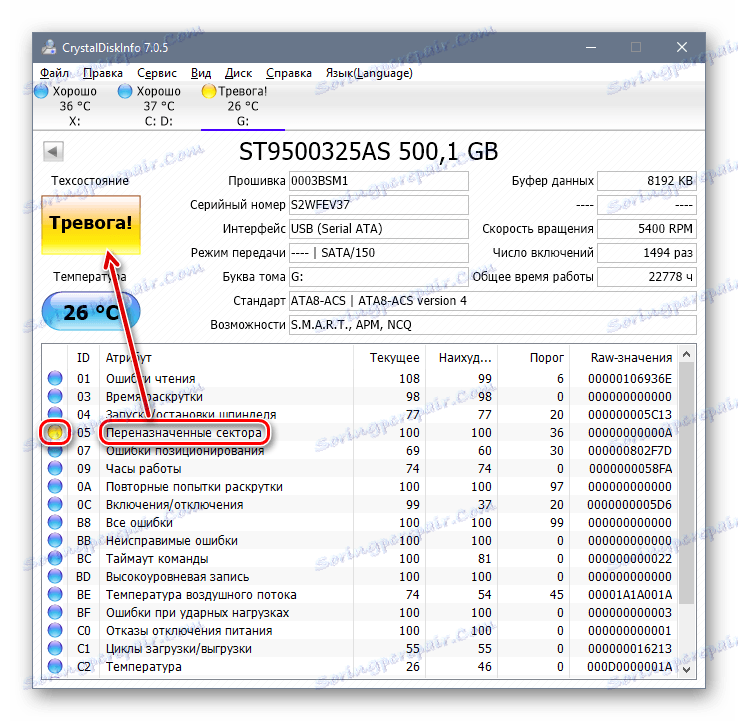The height and width of the screenshot is (721, 738).
Task: Select disk X: with Хорошо status
Action: [75, 106]
